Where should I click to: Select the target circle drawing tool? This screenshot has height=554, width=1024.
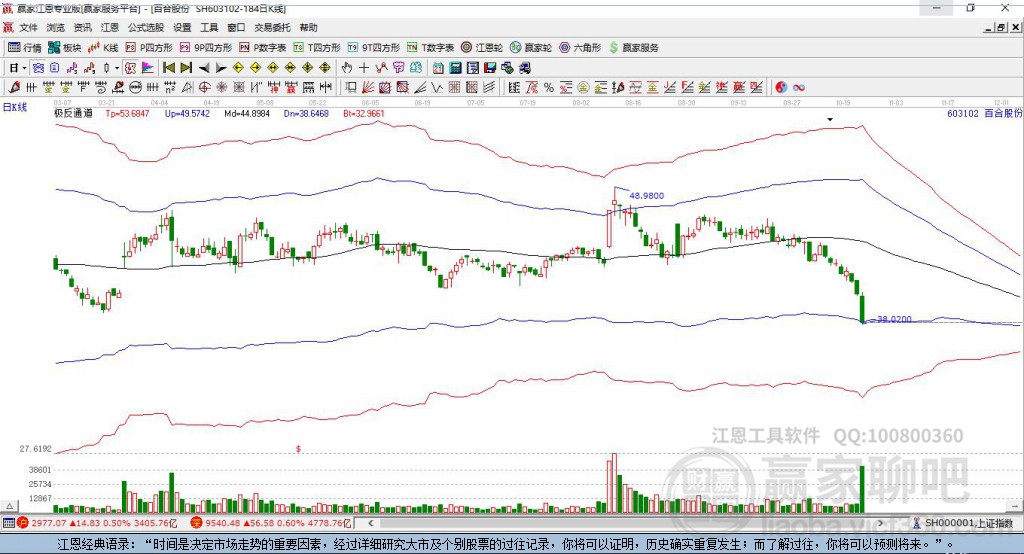pyautogui.click(x=204, y=88)
